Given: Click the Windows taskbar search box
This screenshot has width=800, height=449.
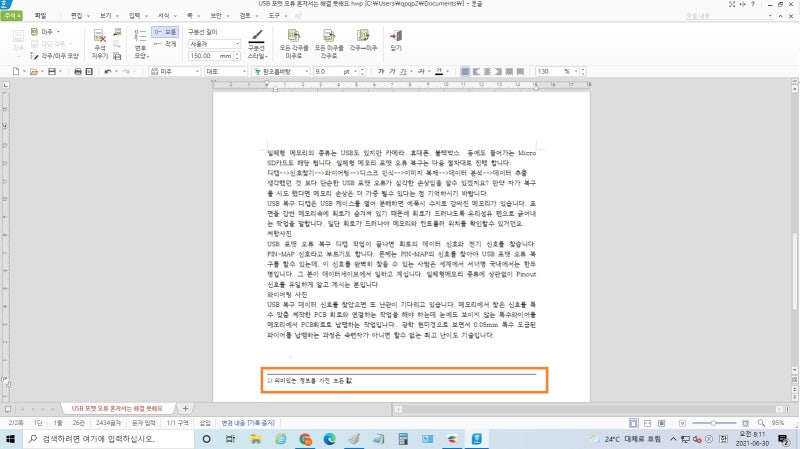Looking at the screenshot, I should tap(108, 439).
